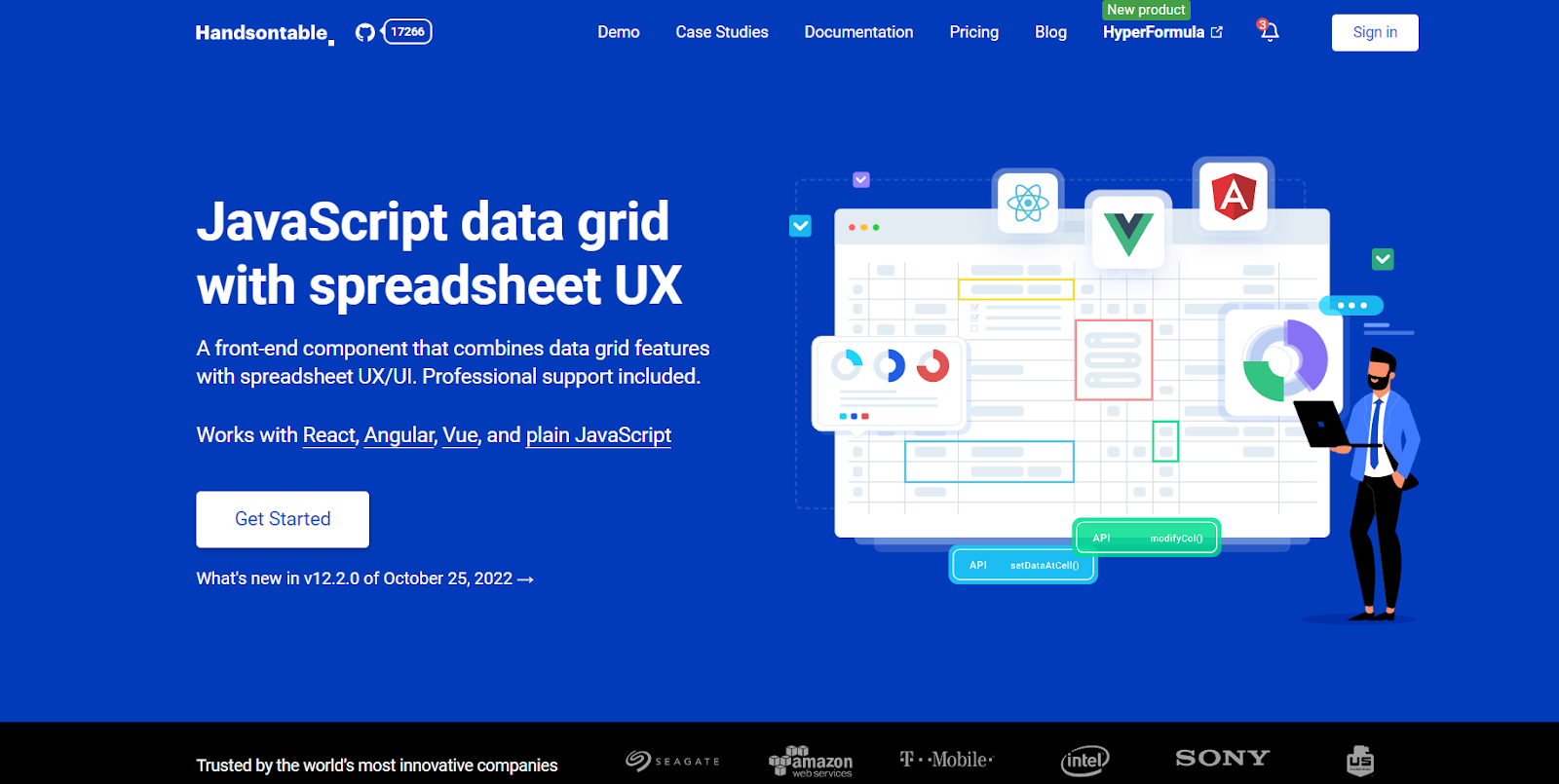Click the Trusted by innovative companies text
Viewport: 1559px width, 784px height.
[x=377, y=765]
